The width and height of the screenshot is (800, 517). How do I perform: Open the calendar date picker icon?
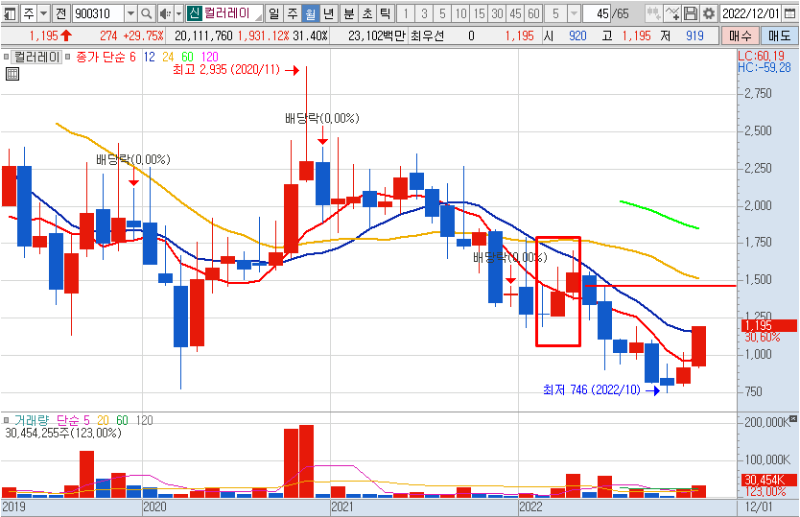pyautogui.click(x=791, y=13)
